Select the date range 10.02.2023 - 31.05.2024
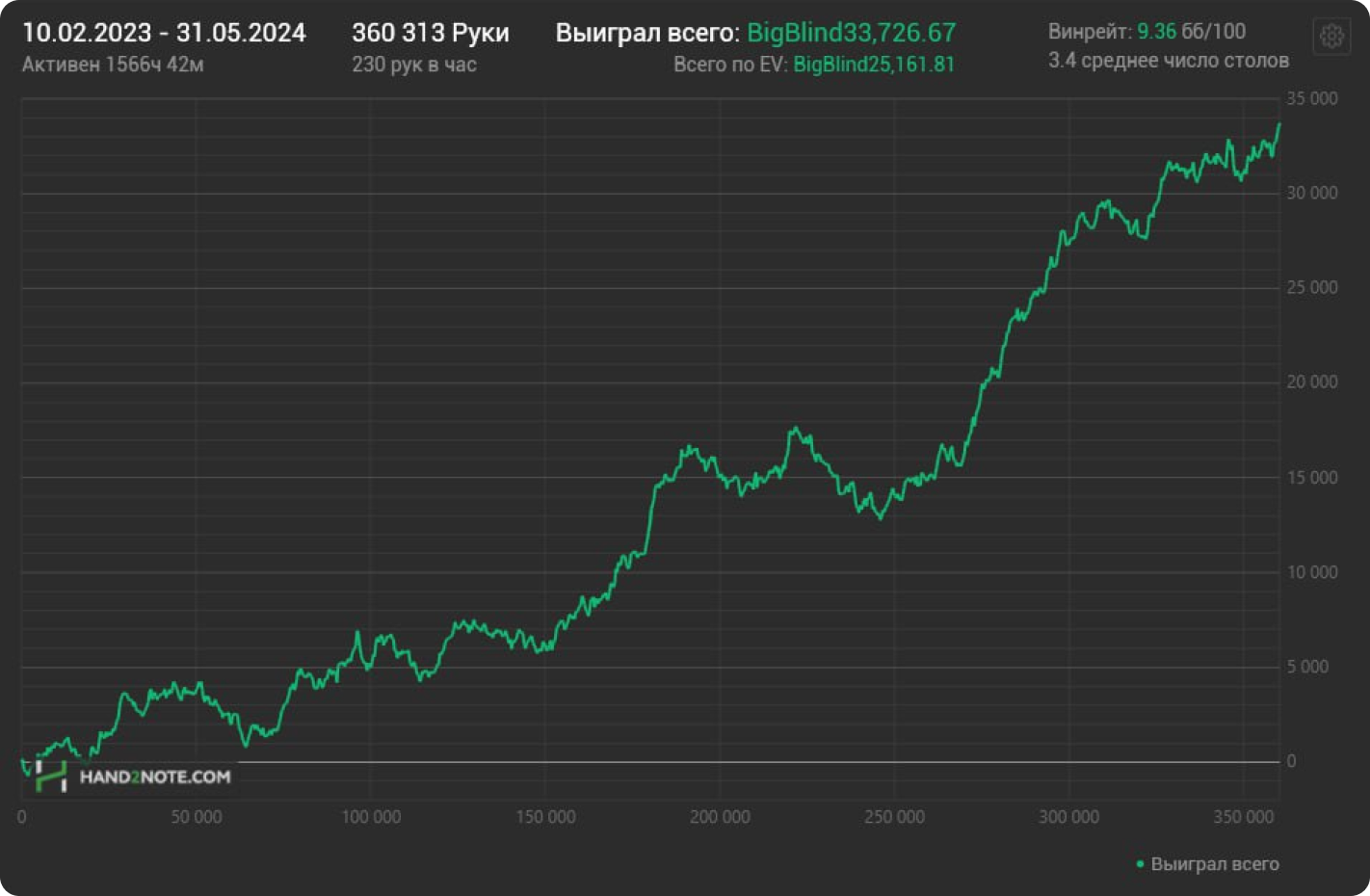1370x896 pixels. (x=164, y=33)
